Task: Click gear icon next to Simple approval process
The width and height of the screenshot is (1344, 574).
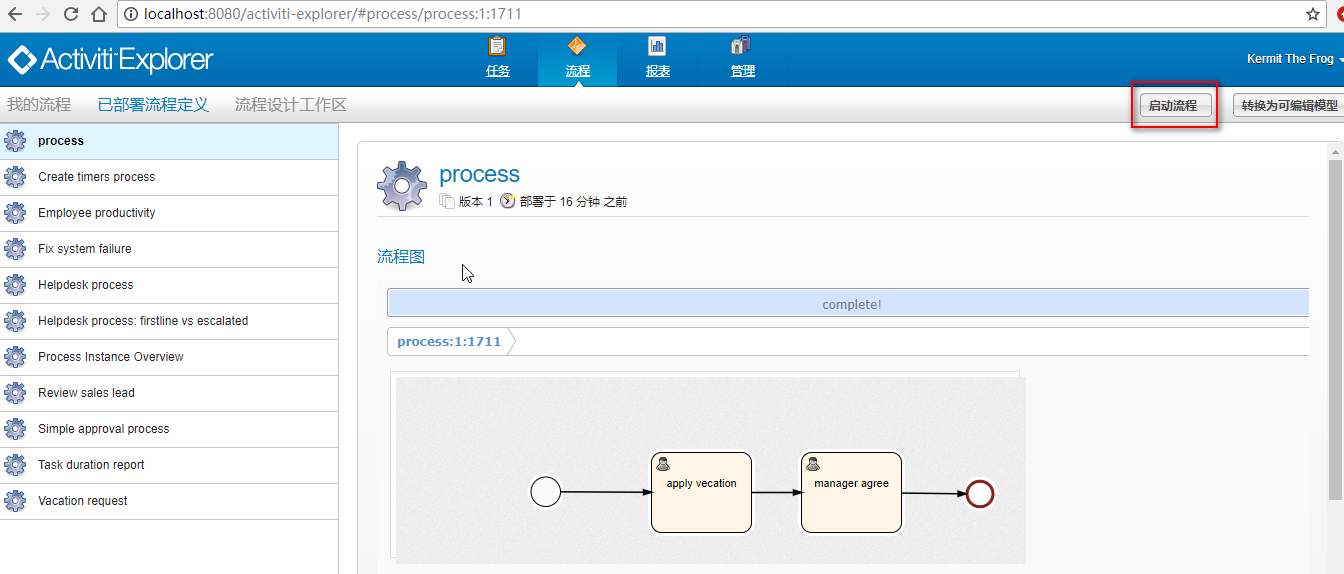Action: pyautogui.click(x=15, y=429)
